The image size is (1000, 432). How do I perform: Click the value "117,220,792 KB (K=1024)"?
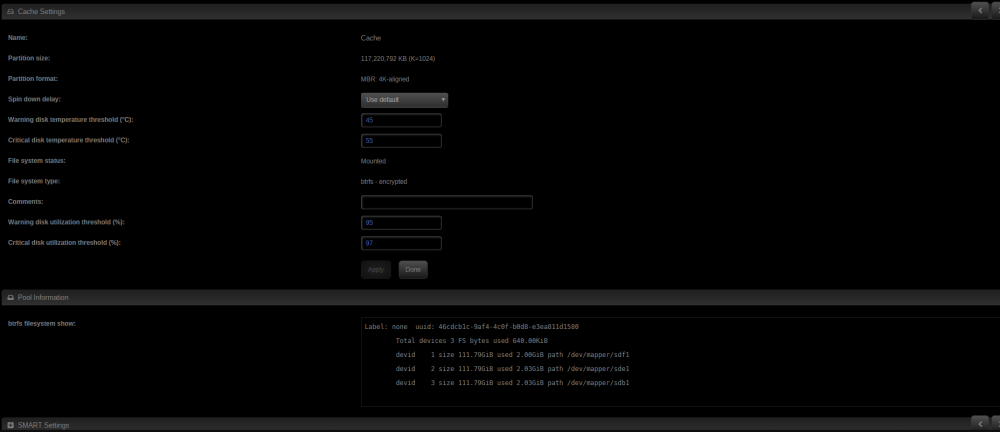pos(398,59)
